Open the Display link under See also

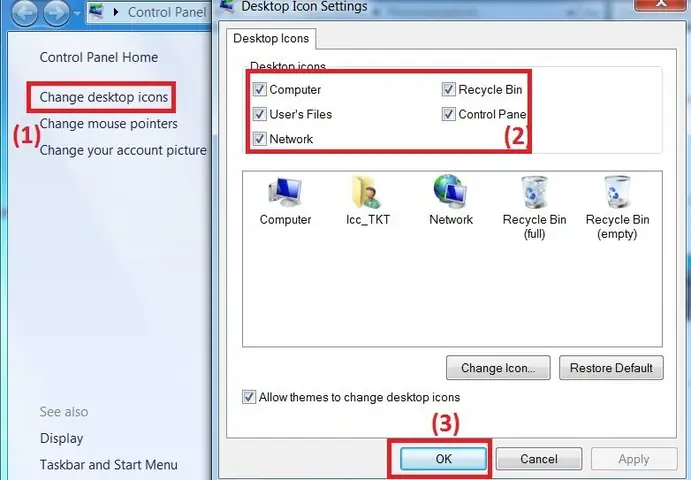click(61, 438)
